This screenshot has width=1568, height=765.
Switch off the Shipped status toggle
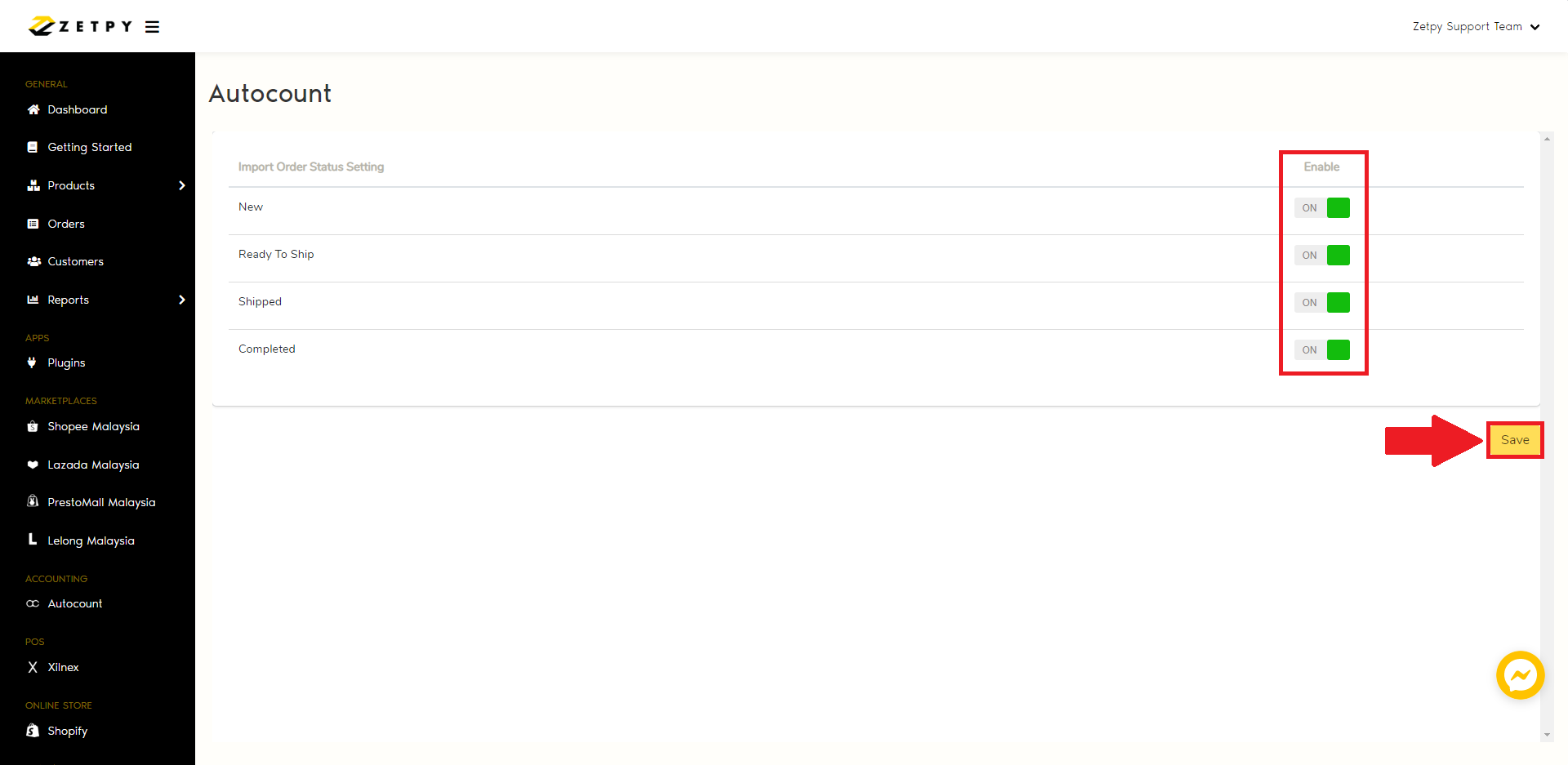(1322, 303)
